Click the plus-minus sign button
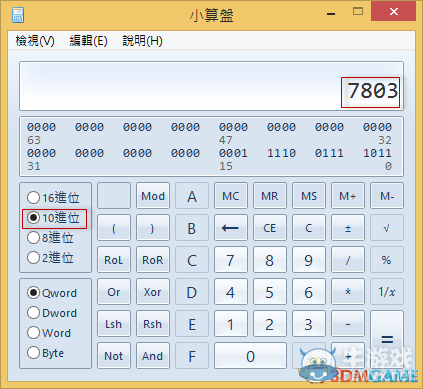This screenshot has height=389, width=423. tap(348, 228)
